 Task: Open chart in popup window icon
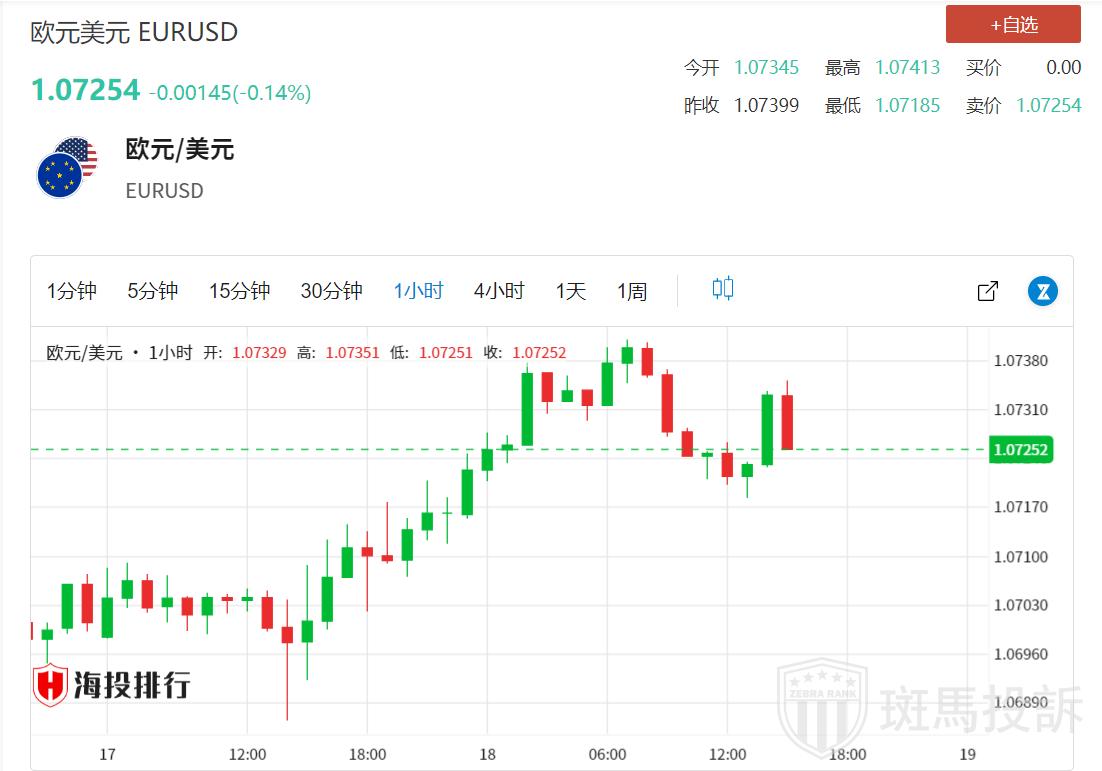(x=987, y=291)
